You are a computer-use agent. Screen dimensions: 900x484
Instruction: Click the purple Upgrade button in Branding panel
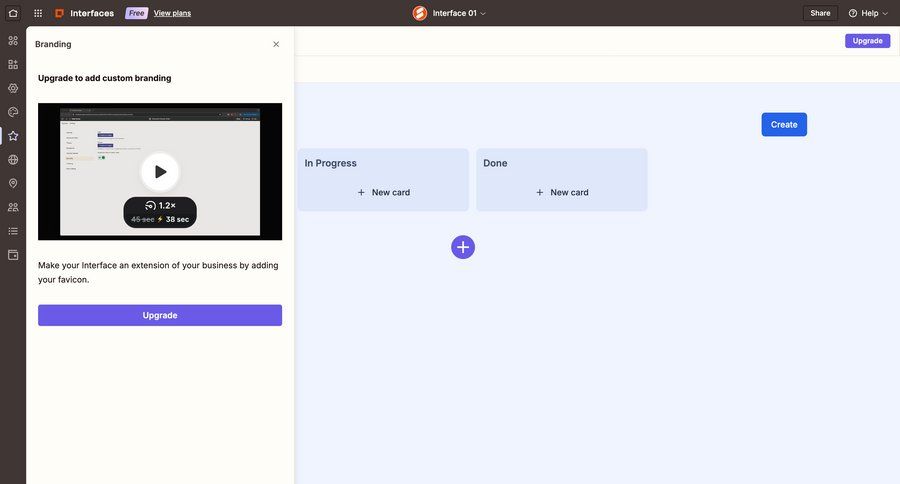160,315
